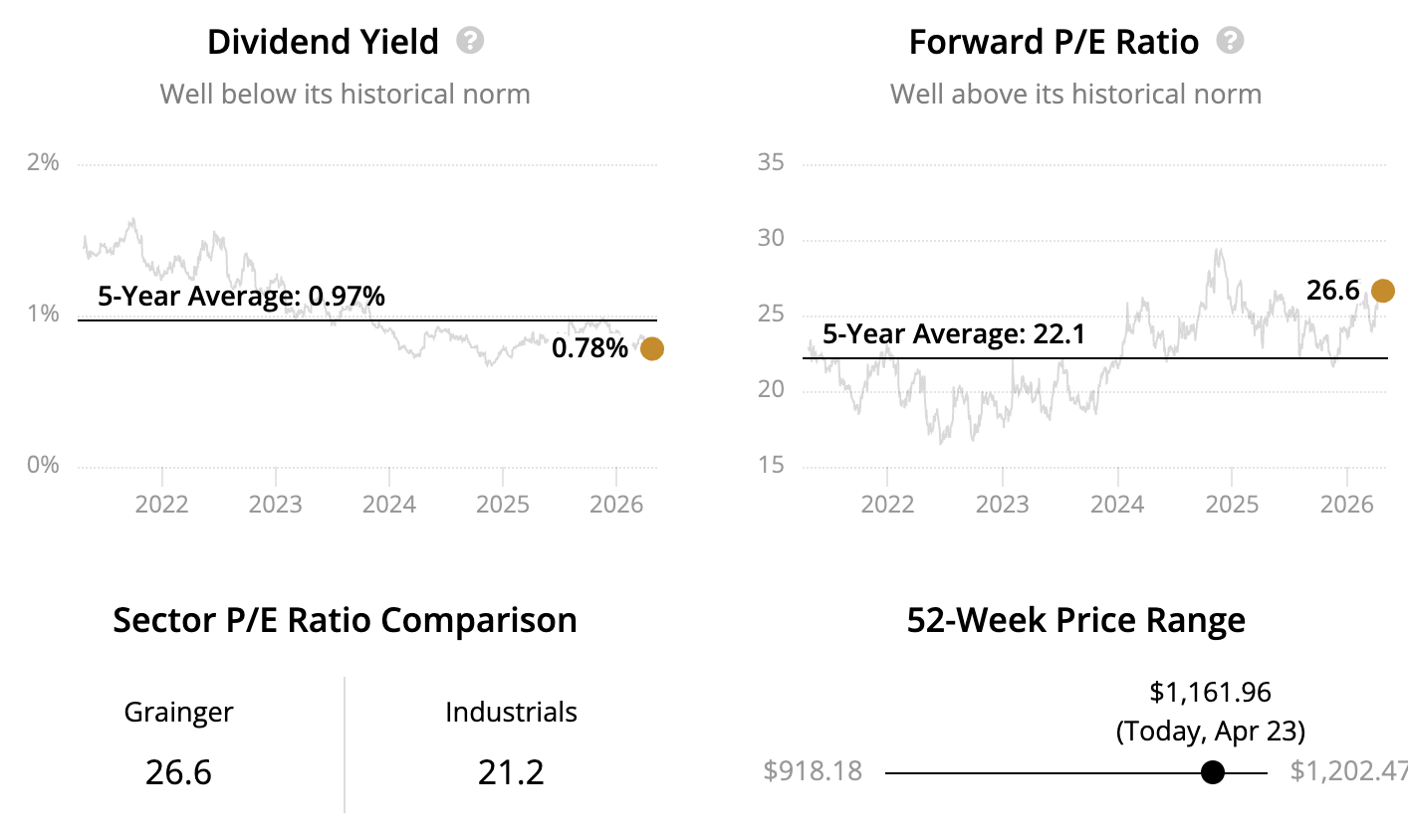Click the Grainger sector P/E label
The height and width of the screenshot is (840, 1408).
(x=178, y=712)
